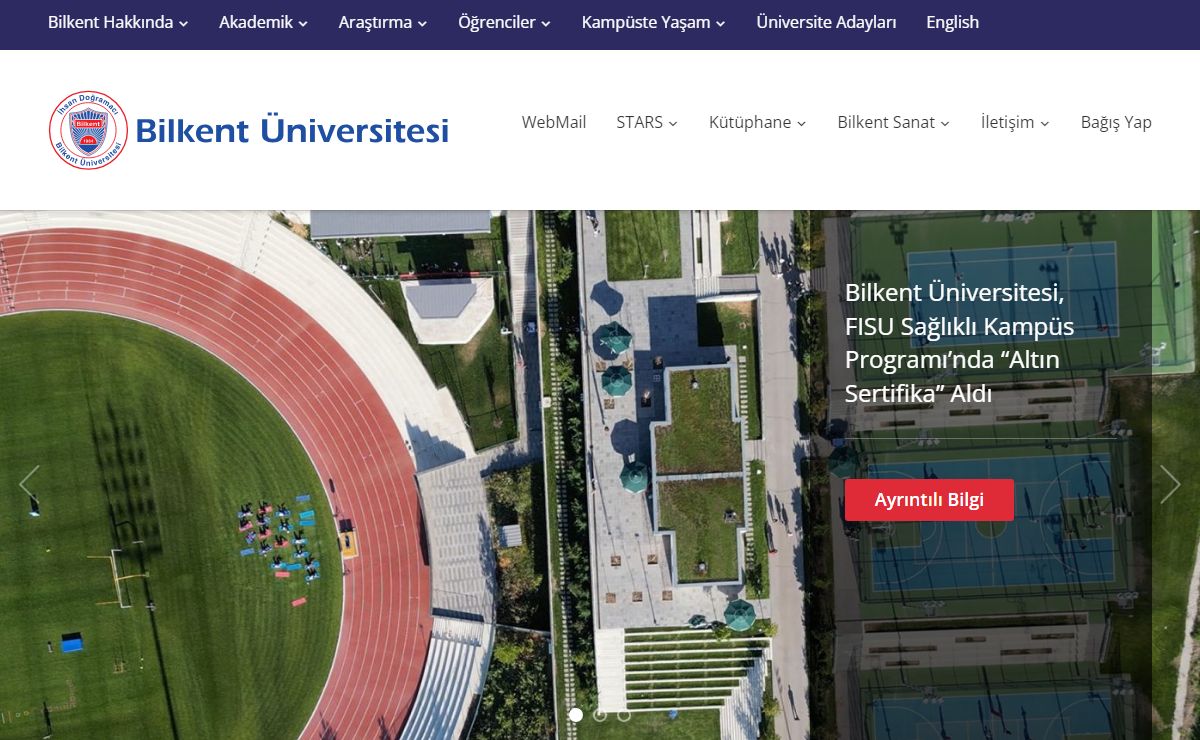Image resolution: width=1200 pixels, height=740 pixels.
Task: Open Üniversite Adayları page
Action: (826, 22)
